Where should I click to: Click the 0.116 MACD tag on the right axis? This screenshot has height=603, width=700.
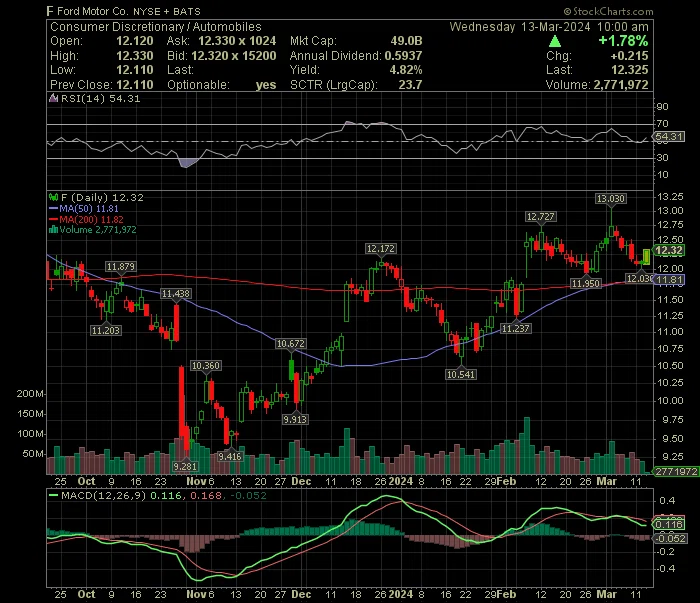[669, 524]
